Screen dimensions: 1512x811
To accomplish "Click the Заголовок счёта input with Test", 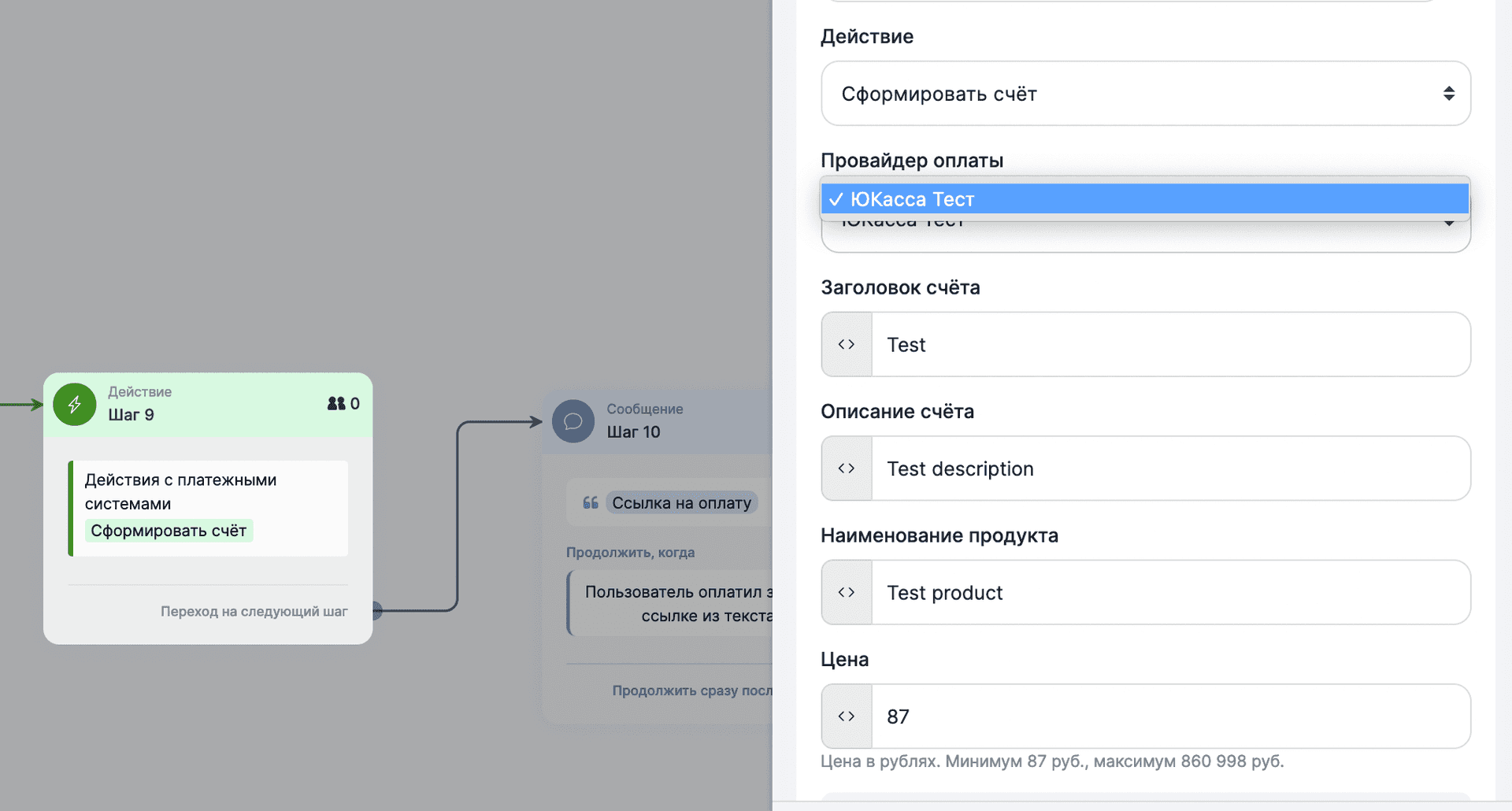I will (1170, 344).
